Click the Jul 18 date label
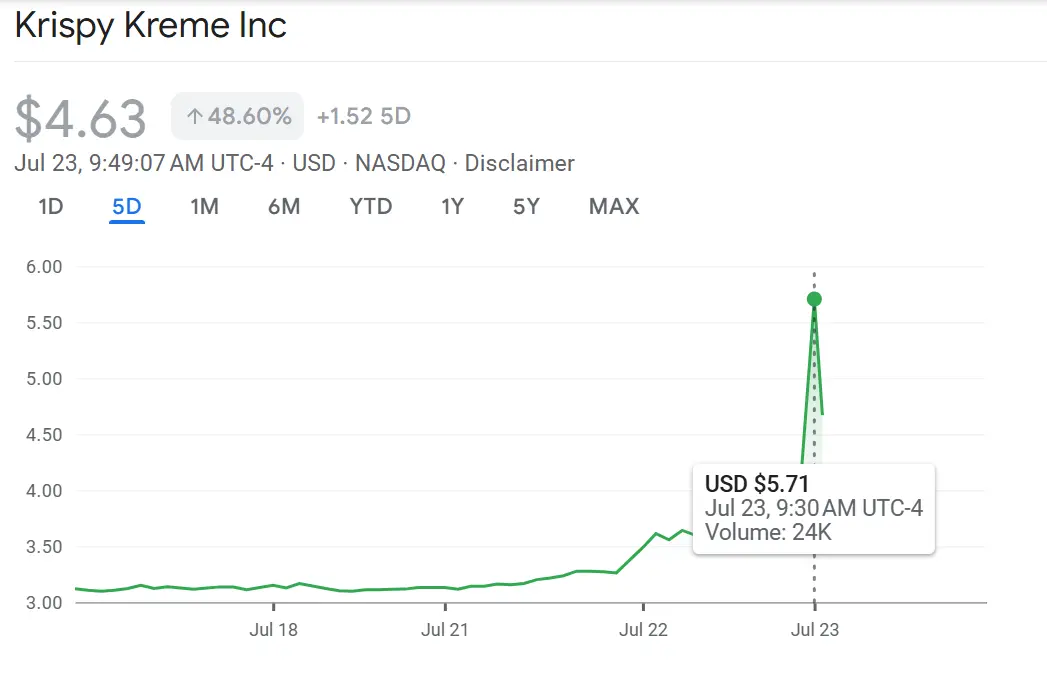The width and height of the screenshot is (1047, 675). 273,629
